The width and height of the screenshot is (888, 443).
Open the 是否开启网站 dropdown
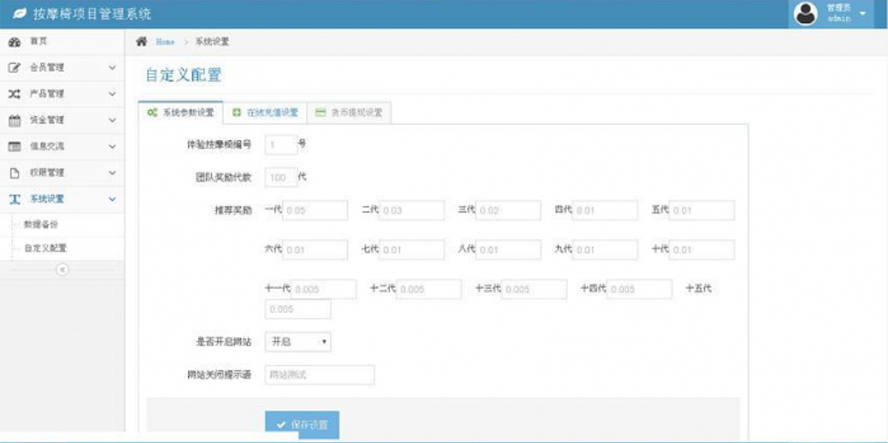pyautogui.click(x=298, y=342)
